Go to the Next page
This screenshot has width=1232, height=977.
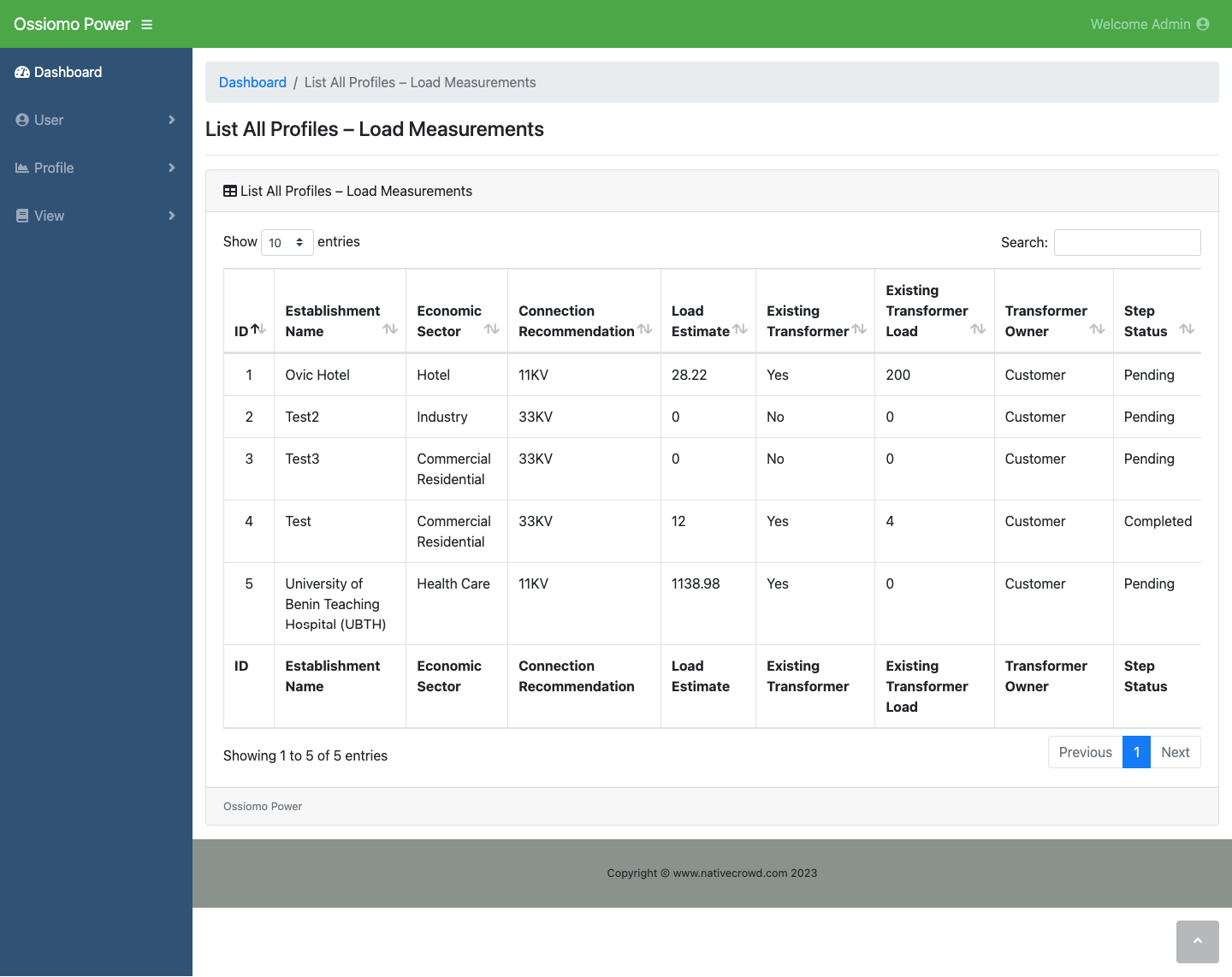[1176, 753]
